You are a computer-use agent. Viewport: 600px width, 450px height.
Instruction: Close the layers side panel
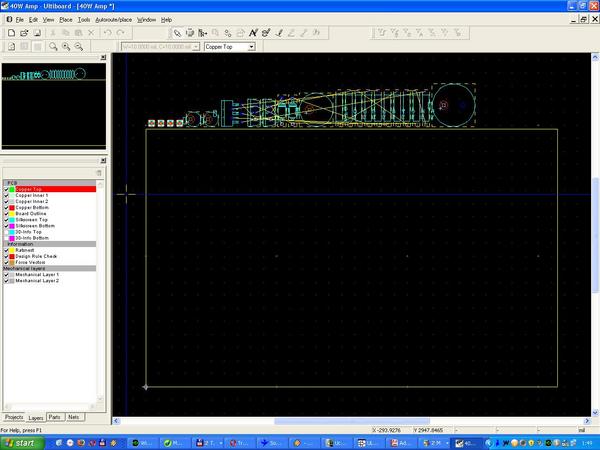pyautogui.click(x=103, y=161)
